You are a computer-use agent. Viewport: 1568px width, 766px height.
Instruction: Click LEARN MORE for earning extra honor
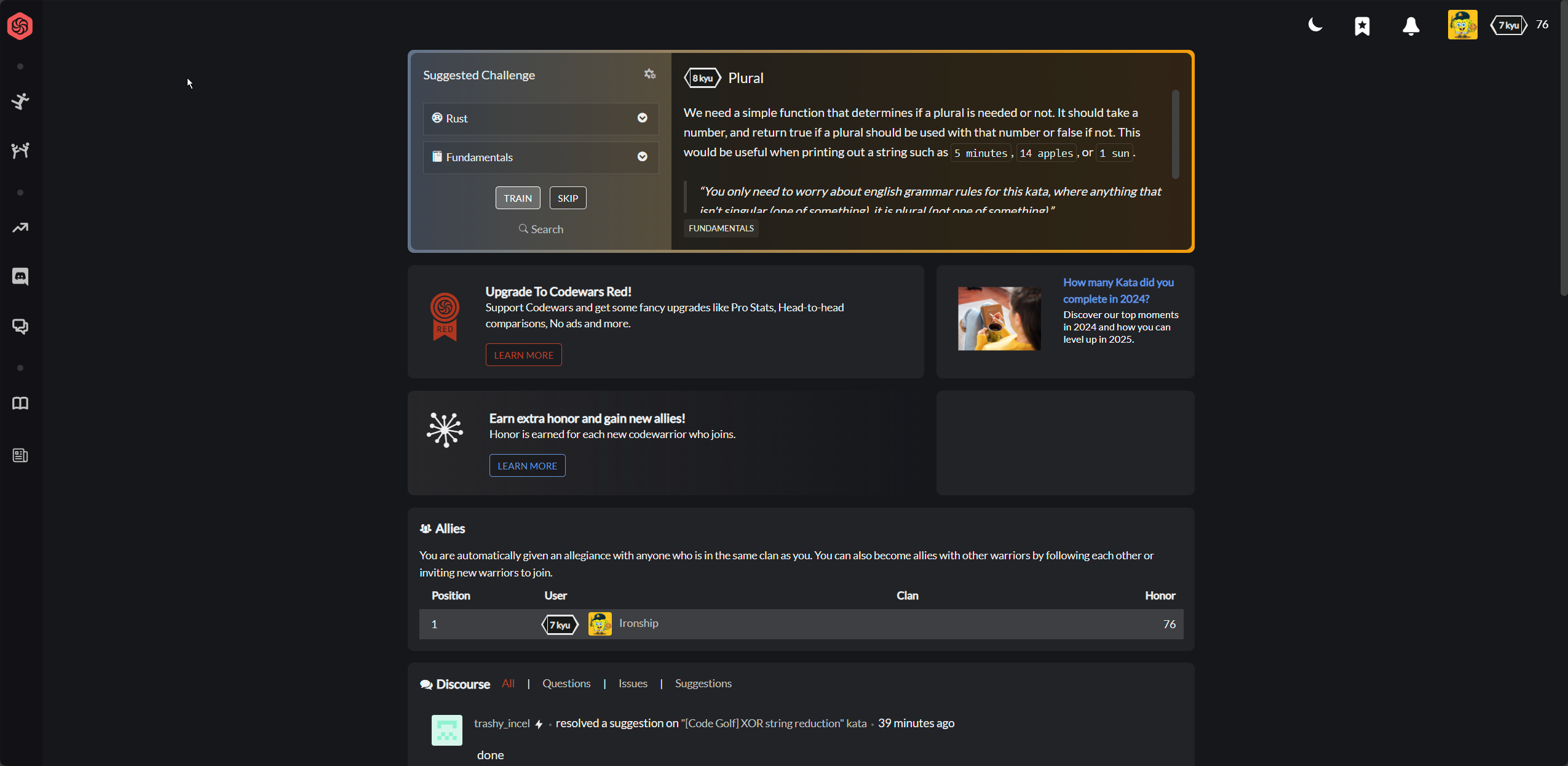(528, 466)
